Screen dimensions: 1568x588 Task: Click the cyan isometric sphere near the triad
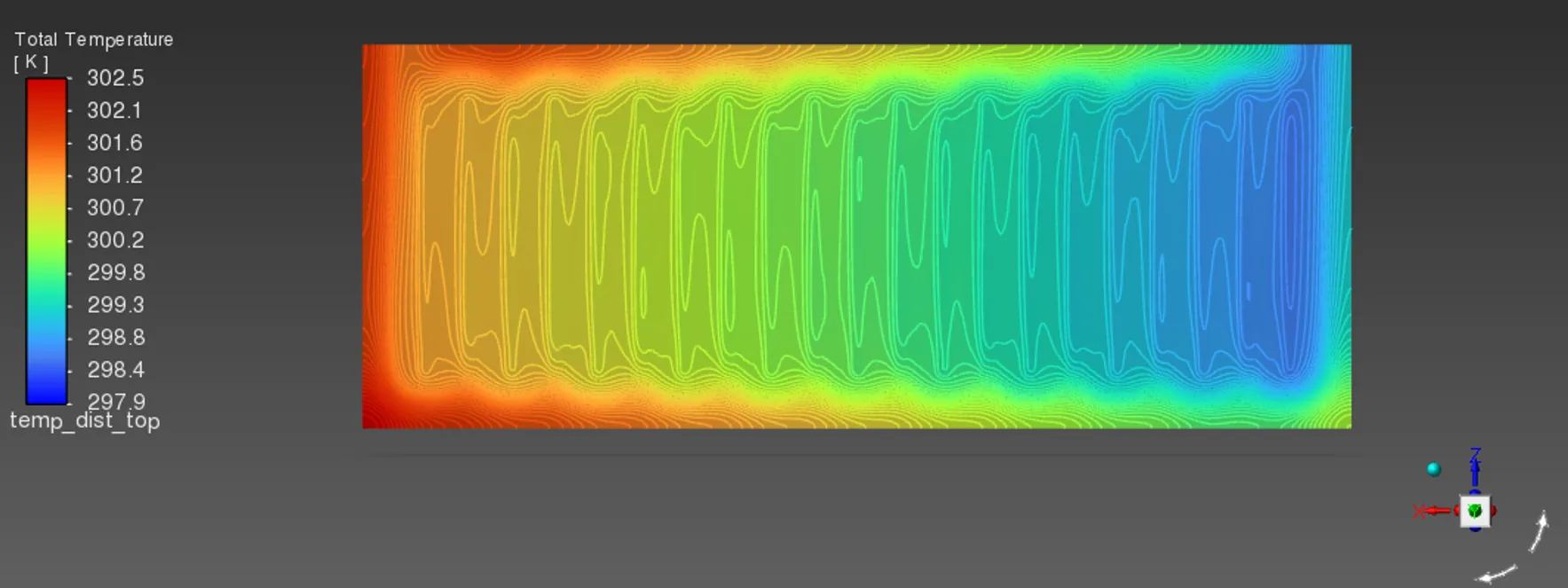(x=1434, y=469)
